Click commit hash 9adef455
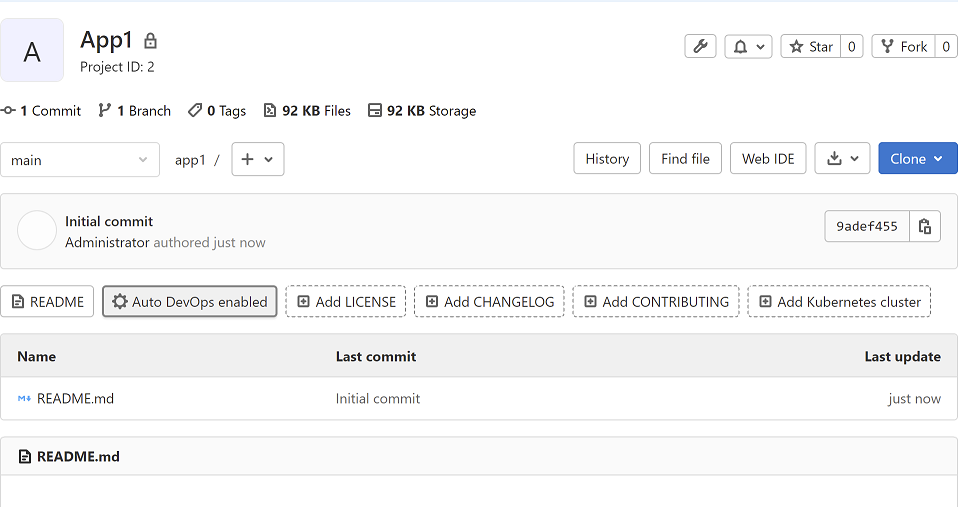The width and height of the screenshot is (974, 507). [x=867, y=226]
